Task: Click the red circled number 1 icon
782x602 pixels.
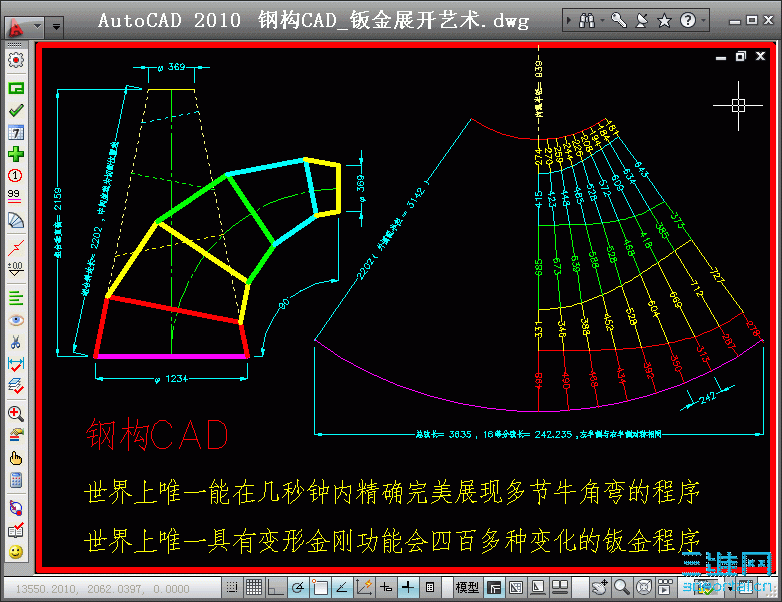Action: pyautogui.click(x=15, y=176)
